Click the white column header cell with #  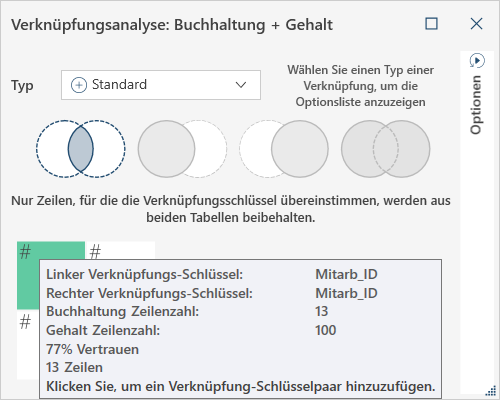tap(120, 250)
